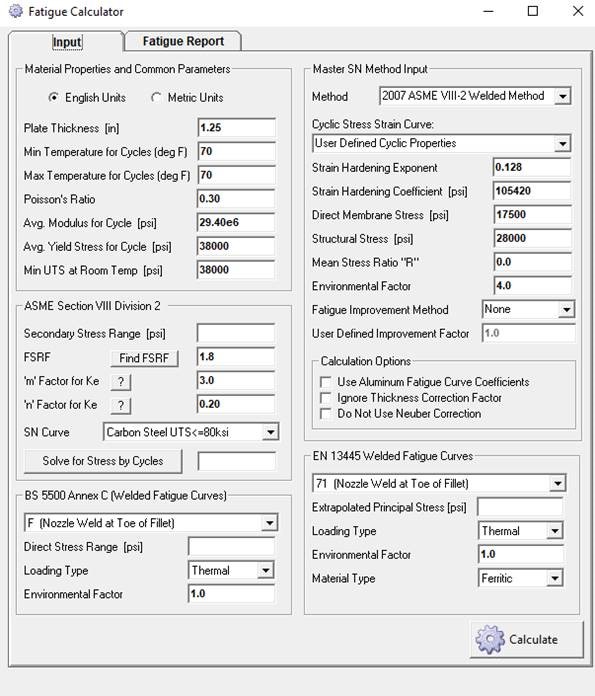Click Solve for Stress by Cycles button
Viewport: 595px width, 696px height.
click(x=103, y=461)
